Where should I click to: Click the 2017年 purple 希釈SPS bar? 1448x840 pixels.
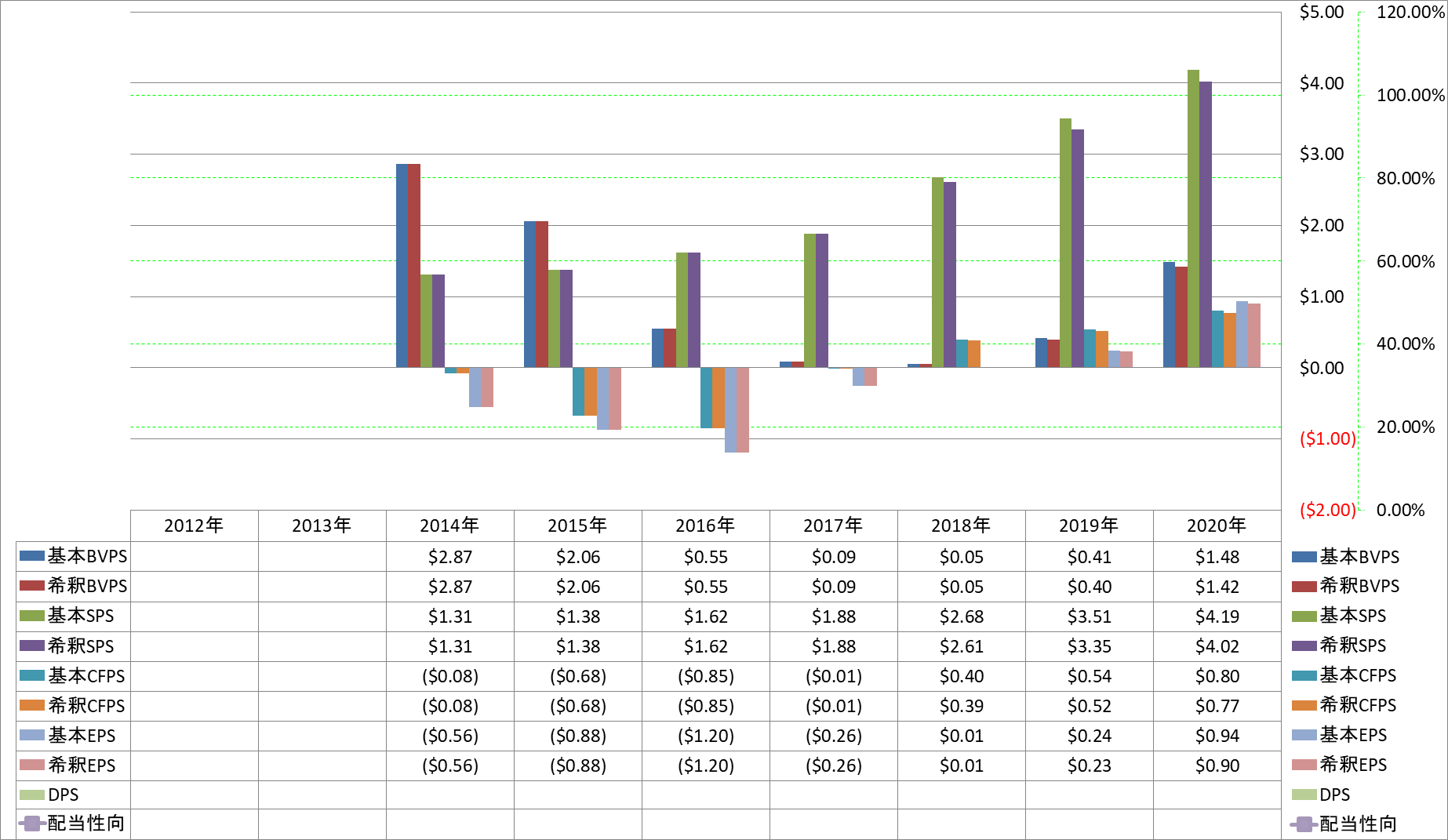822,300
